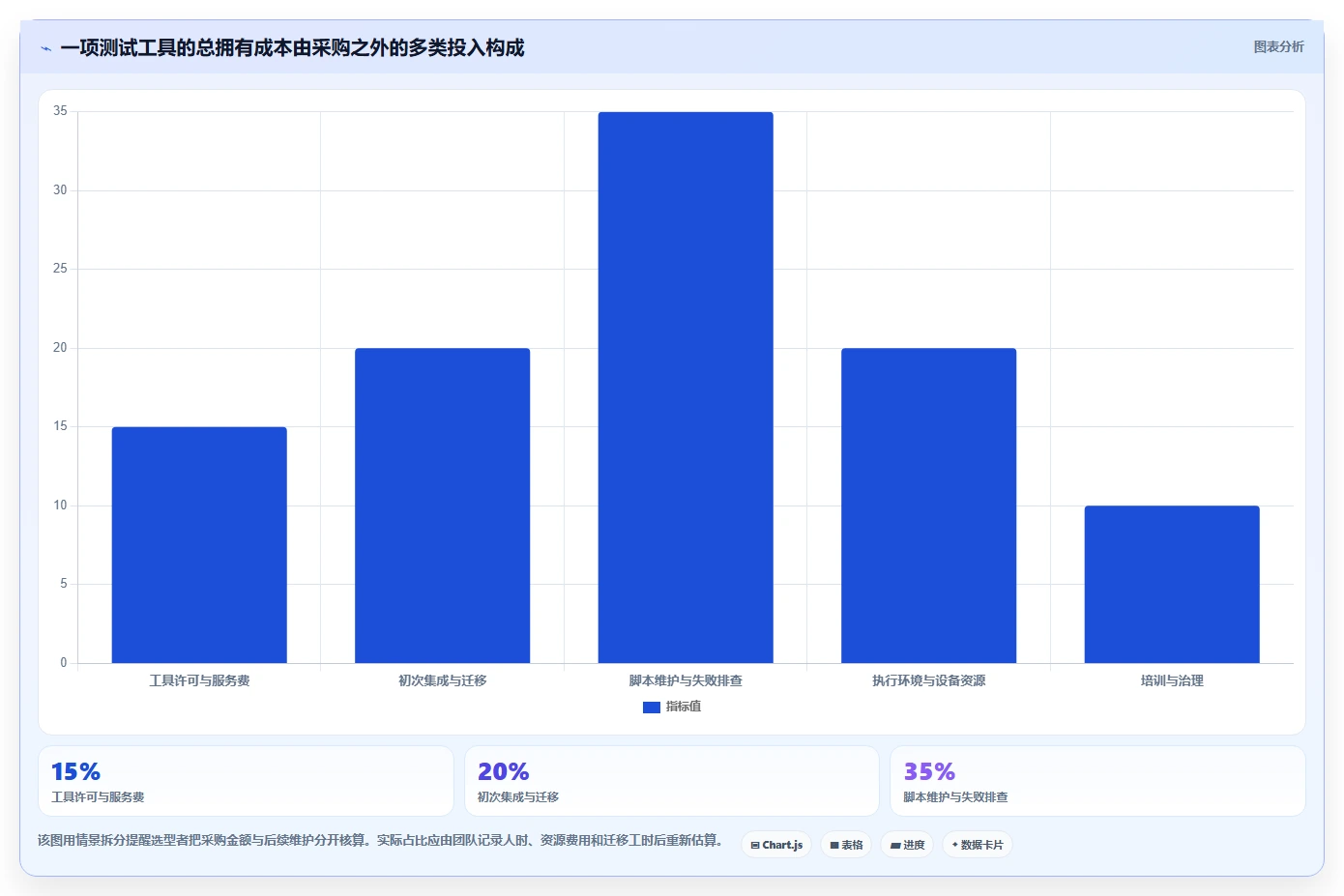The width and height of the screenshot is (1344, 896).
Task: Click the y-axis value 20
Action: (x=60, y=348)
